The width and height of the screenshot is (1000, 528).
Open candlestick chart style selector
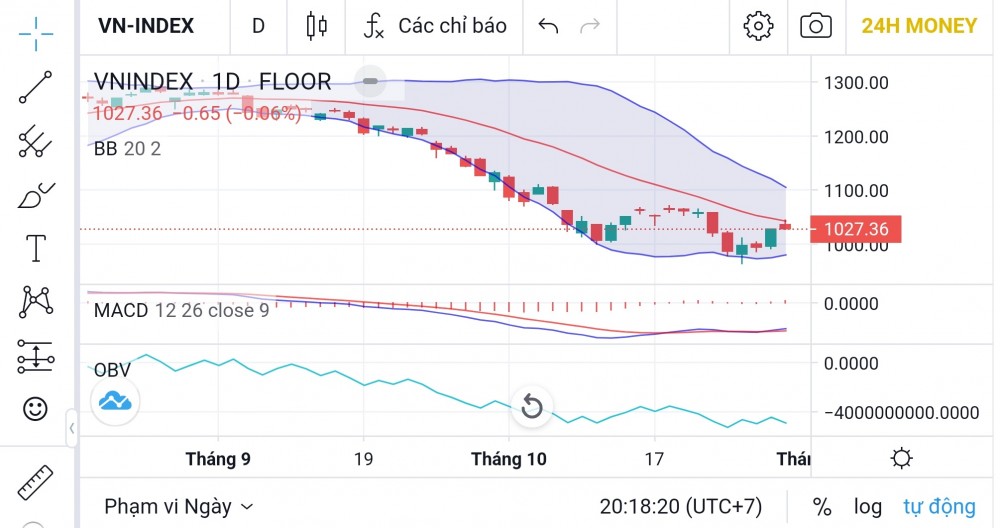point(317,26)
